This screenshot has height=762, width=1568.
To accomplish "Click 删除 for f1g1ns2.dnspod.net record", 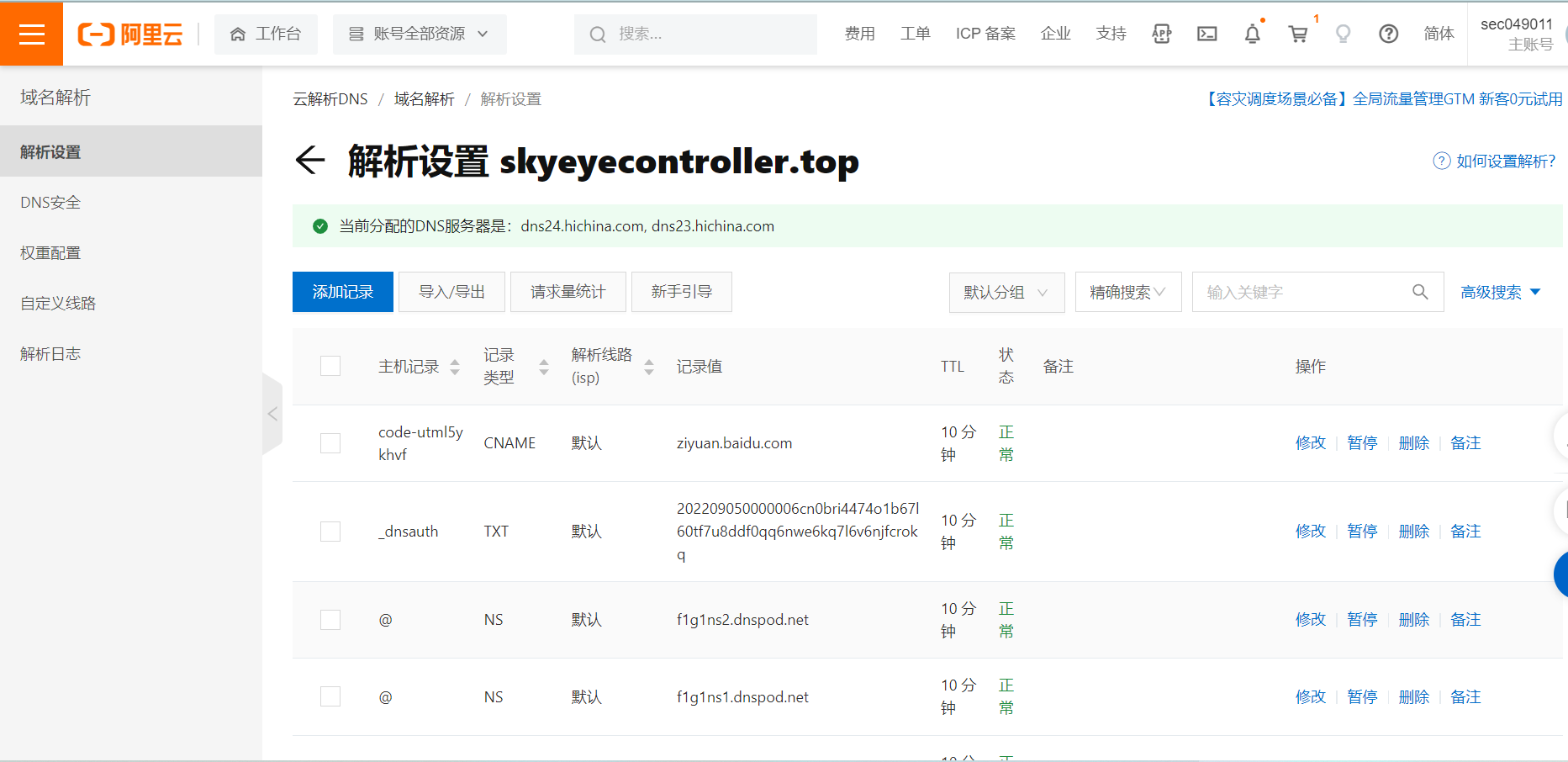I will tap(1414, 620).
